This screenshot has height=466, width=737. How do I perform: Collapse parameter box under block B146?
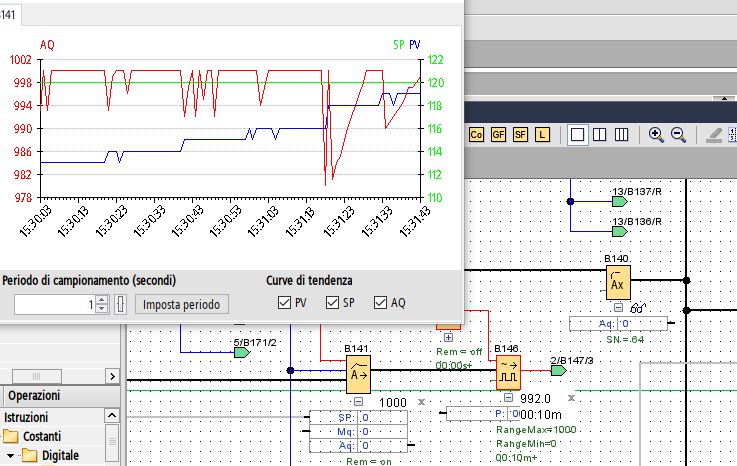[x=509, y=396]
